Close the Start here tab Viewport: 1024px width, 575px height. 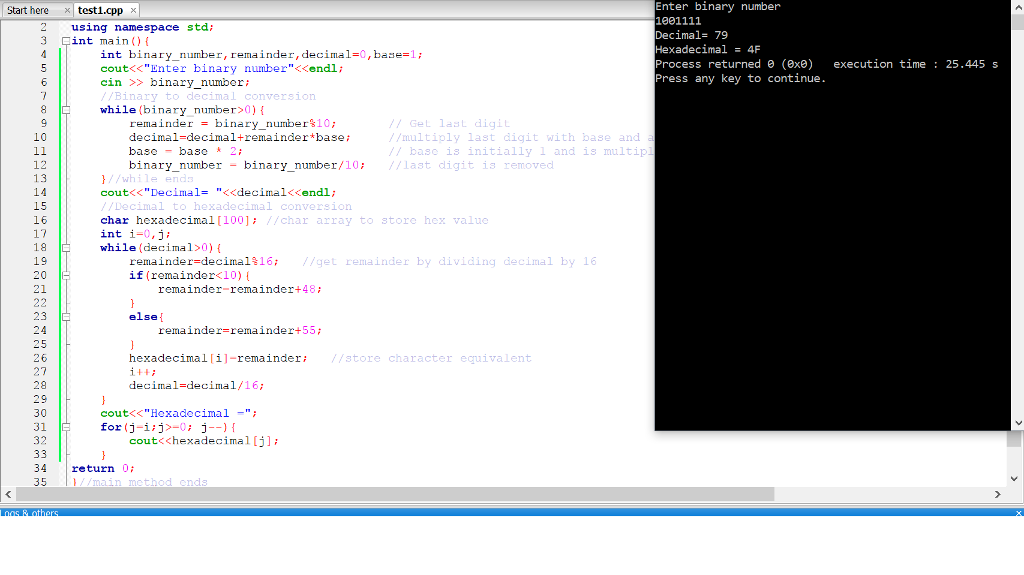[67, 10]
